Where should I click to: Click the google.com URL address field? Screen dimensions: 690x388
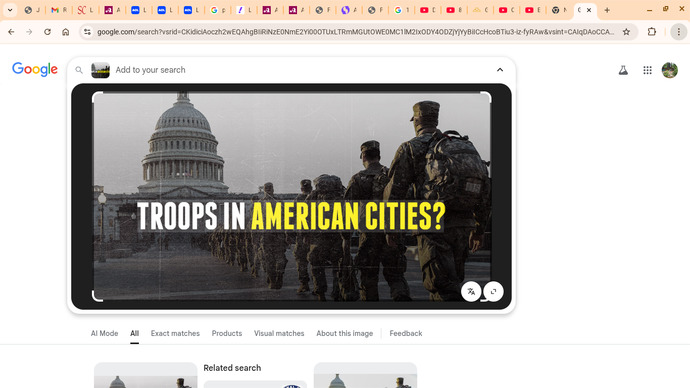[355, 32]
